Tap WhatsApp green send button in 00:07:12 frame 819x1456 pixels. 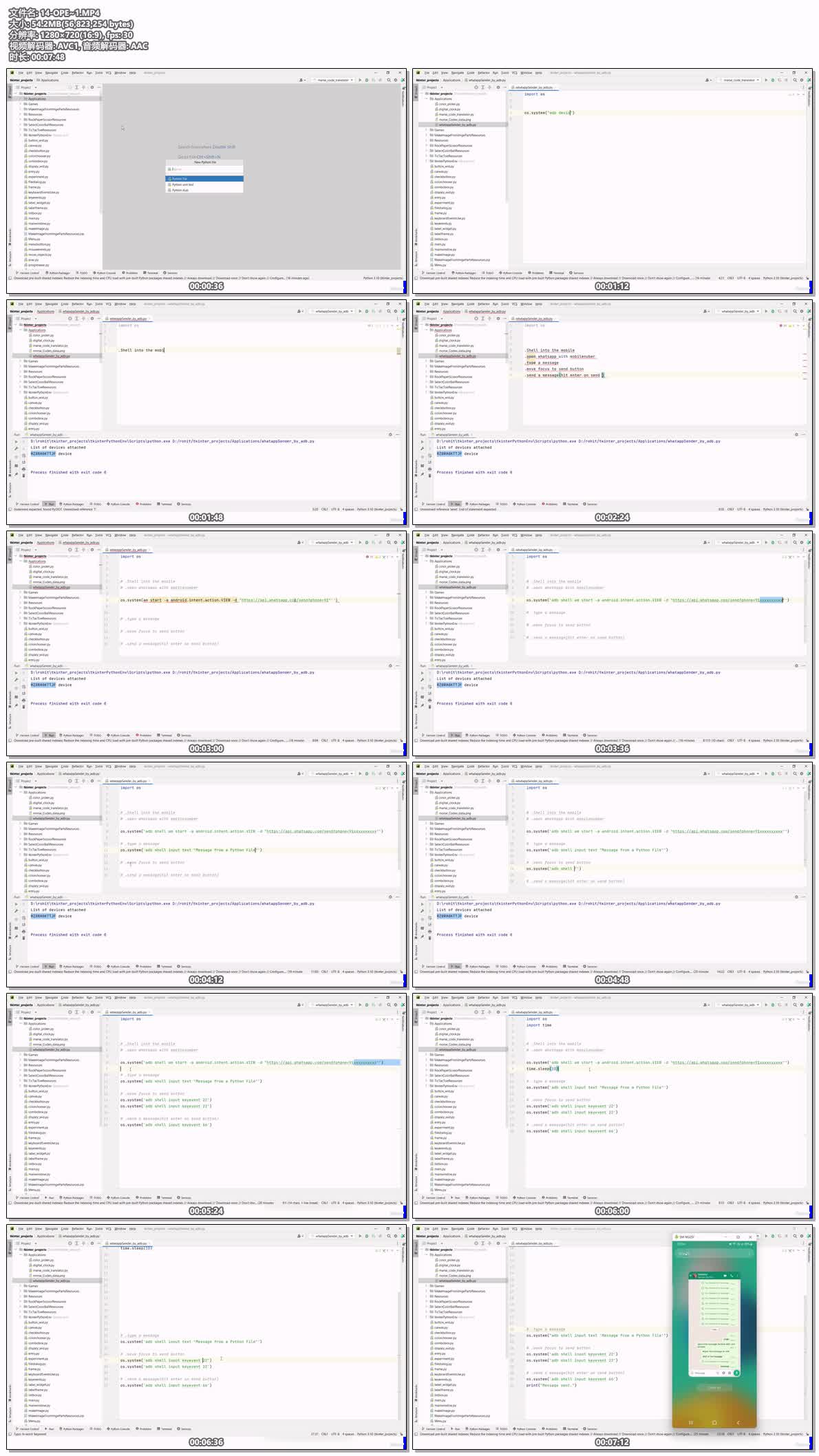[x=736, y=1373]
